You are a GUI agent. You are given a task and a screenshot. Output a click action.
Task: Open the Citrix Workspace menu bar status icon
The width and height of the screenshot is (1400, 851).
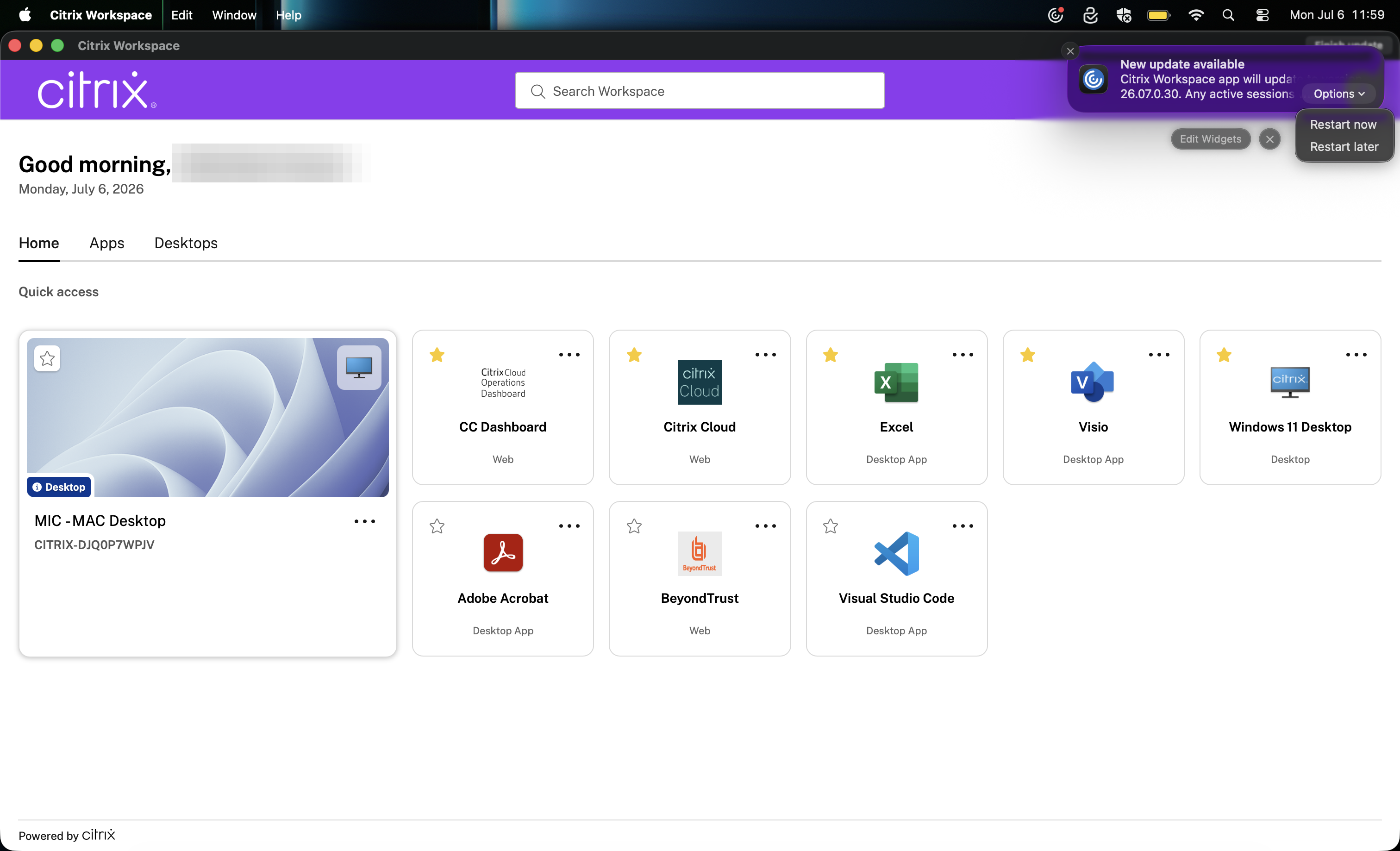pos(1056,15)
